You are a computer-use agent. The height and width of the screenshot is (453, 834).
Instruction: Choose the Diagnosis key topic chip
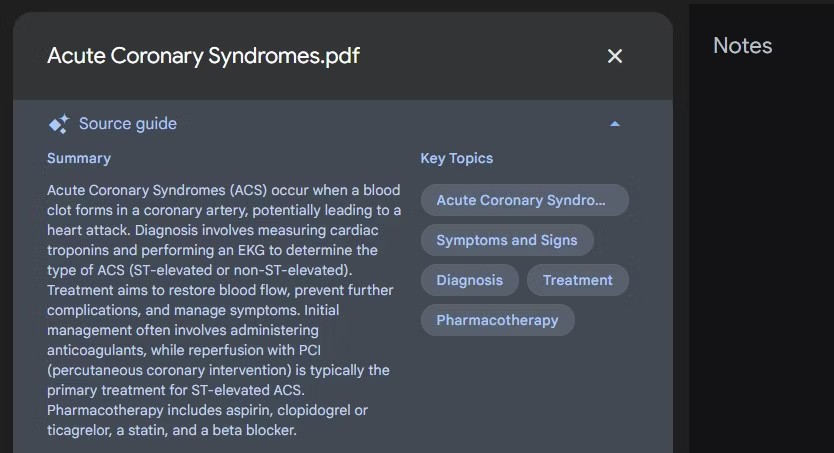tap(469, 280)
